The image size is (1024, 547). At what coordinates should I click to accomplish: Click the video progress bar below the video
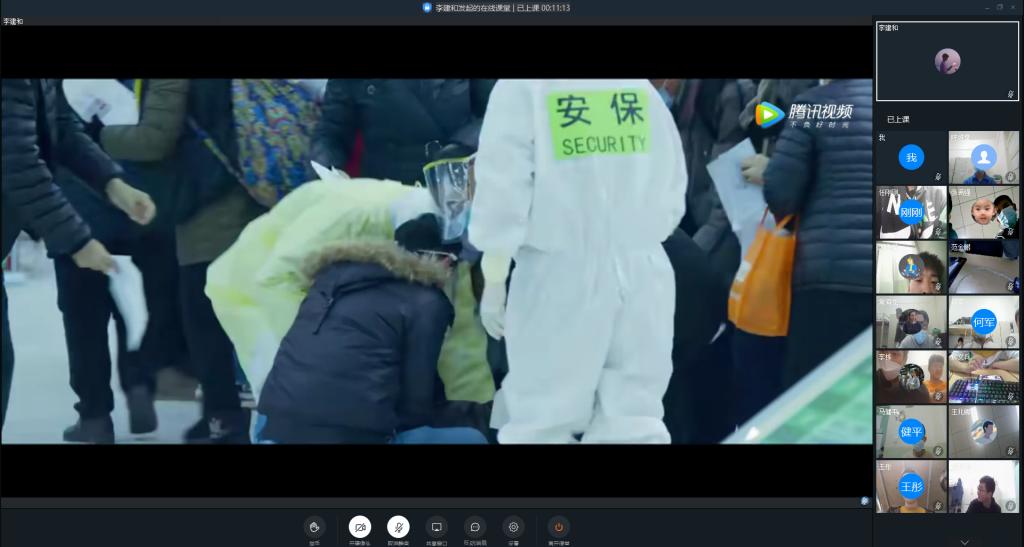tap(430, 501)
